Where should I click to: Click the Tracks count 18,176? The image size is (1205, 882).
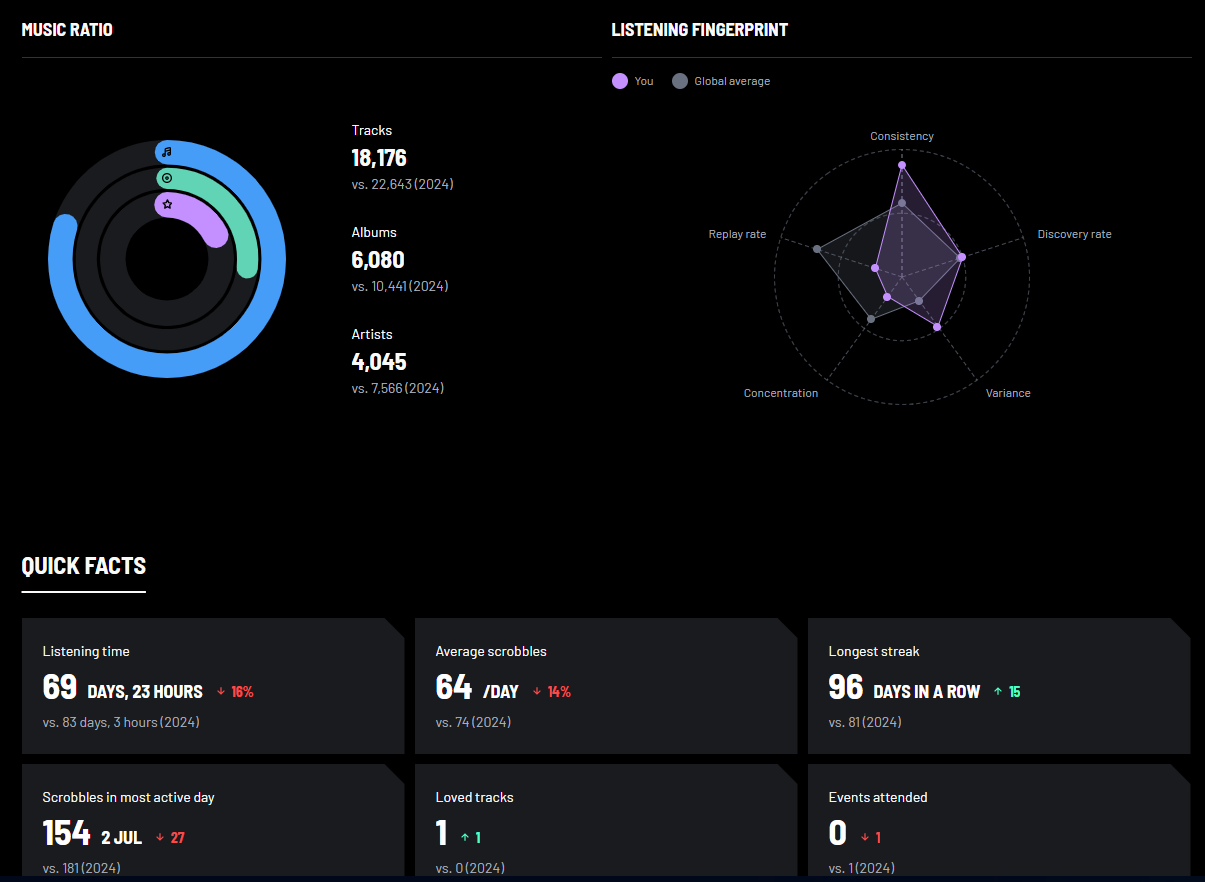(x=379, y=158)
